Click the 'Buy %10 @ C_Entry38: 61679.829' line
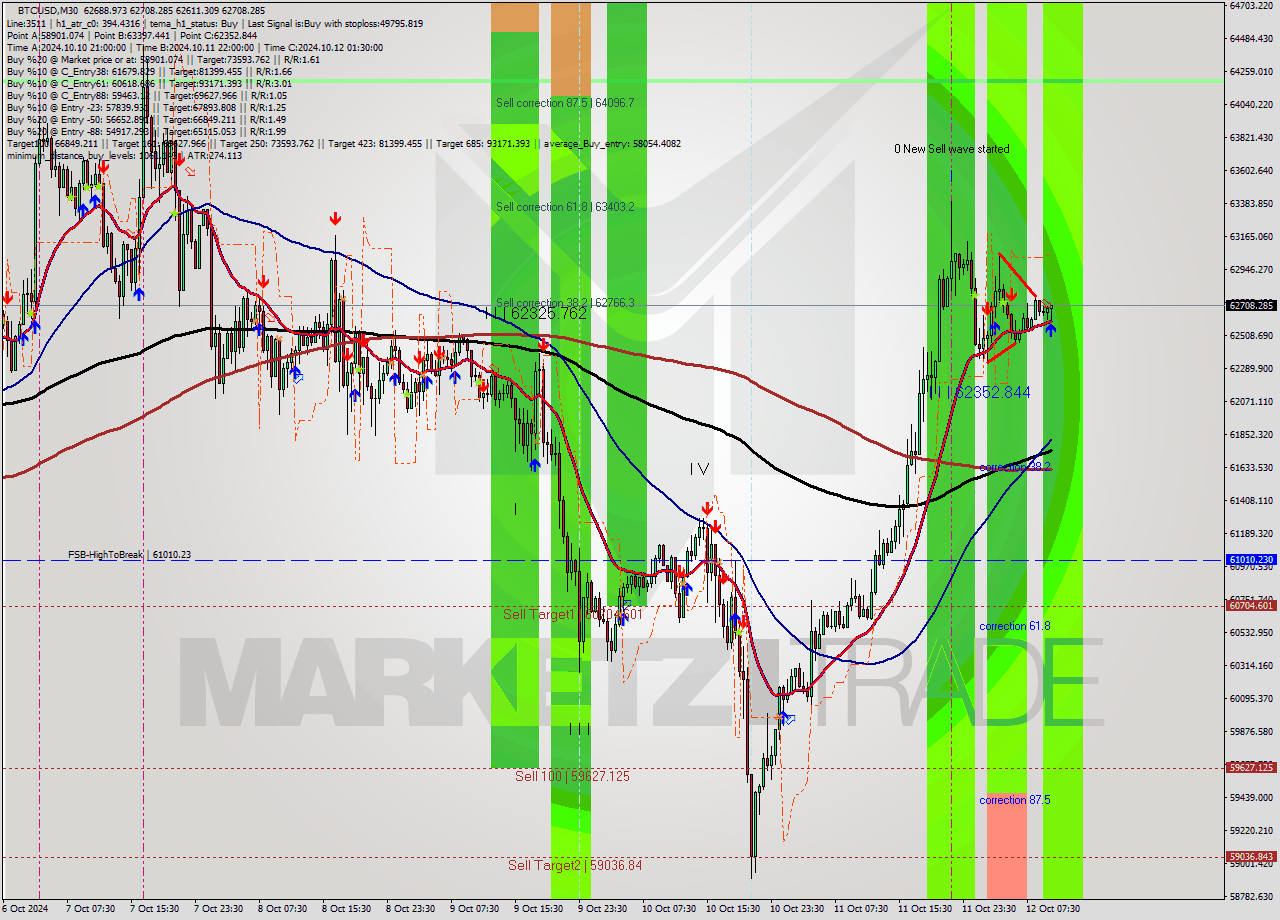This screenshot has width=1280, height=920. click(x=149, y=72)
